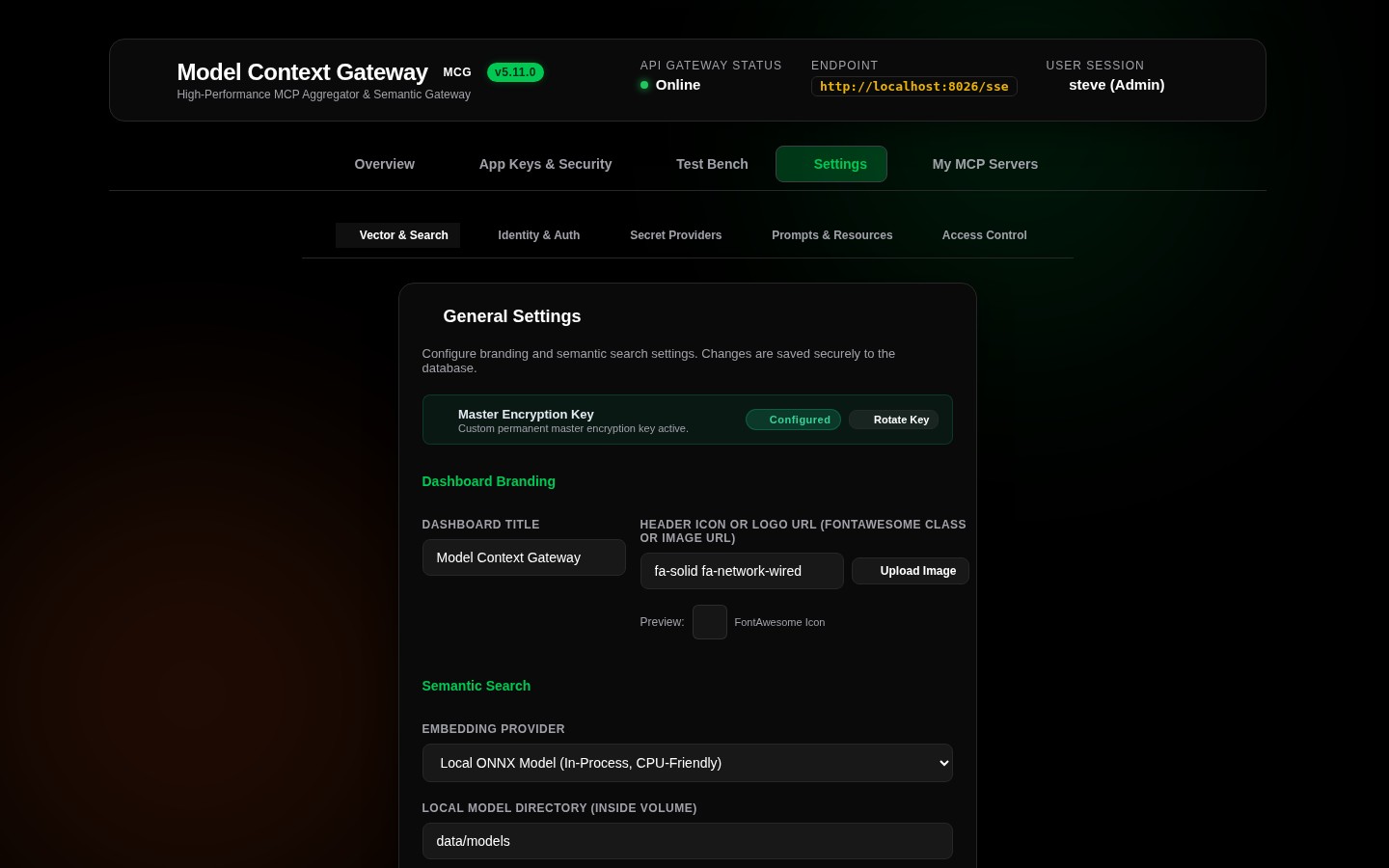Click the Configured status badge

[793, 420]
